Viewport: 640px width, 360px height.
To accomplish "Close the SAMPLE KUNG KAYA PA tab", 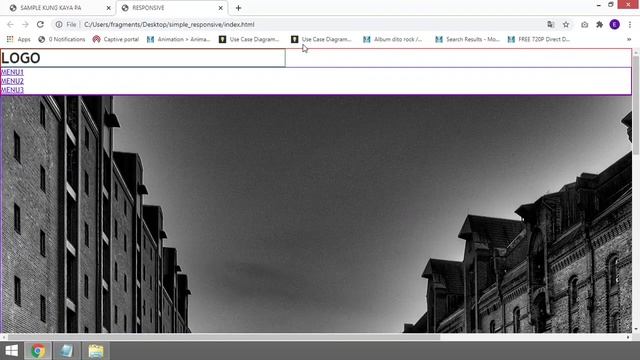I will 109,8.
